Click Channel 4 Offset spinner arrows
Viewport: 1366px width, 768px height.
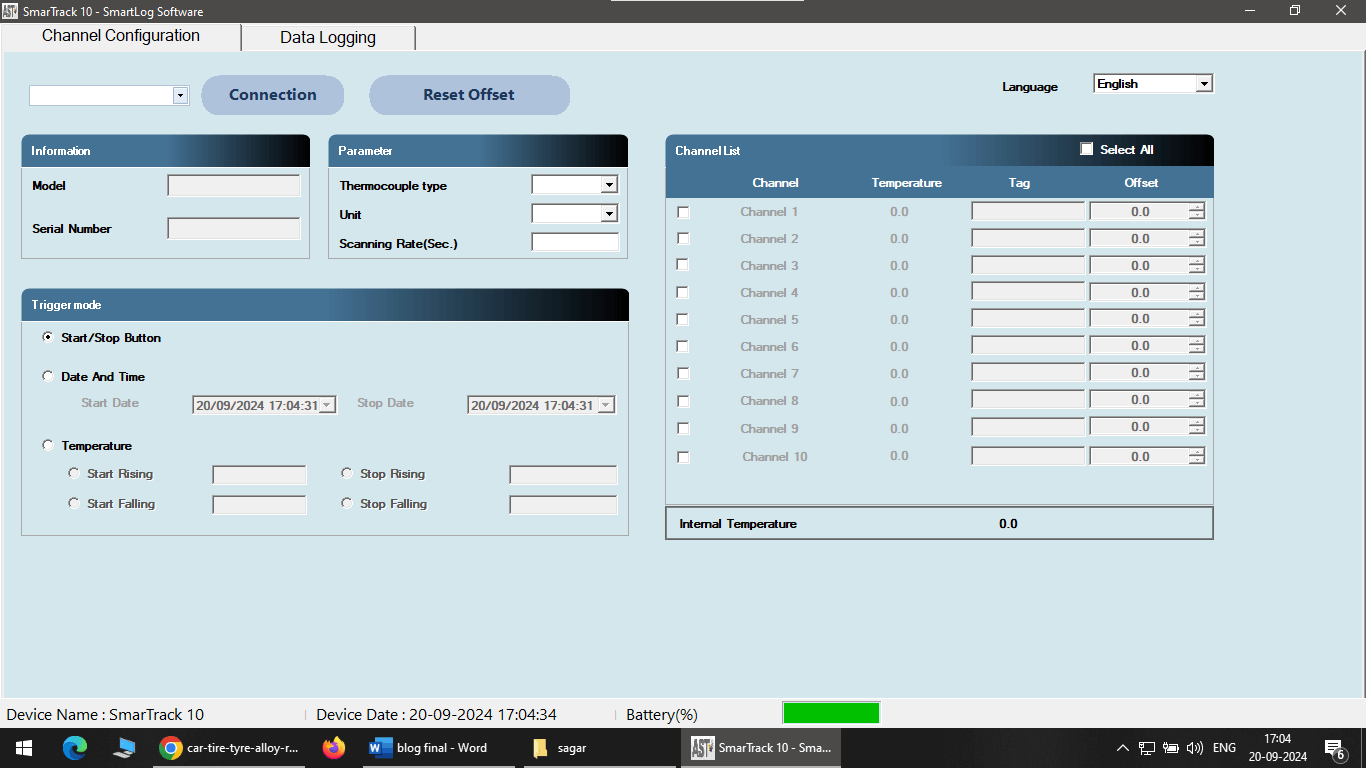[x=1197, y=292]
